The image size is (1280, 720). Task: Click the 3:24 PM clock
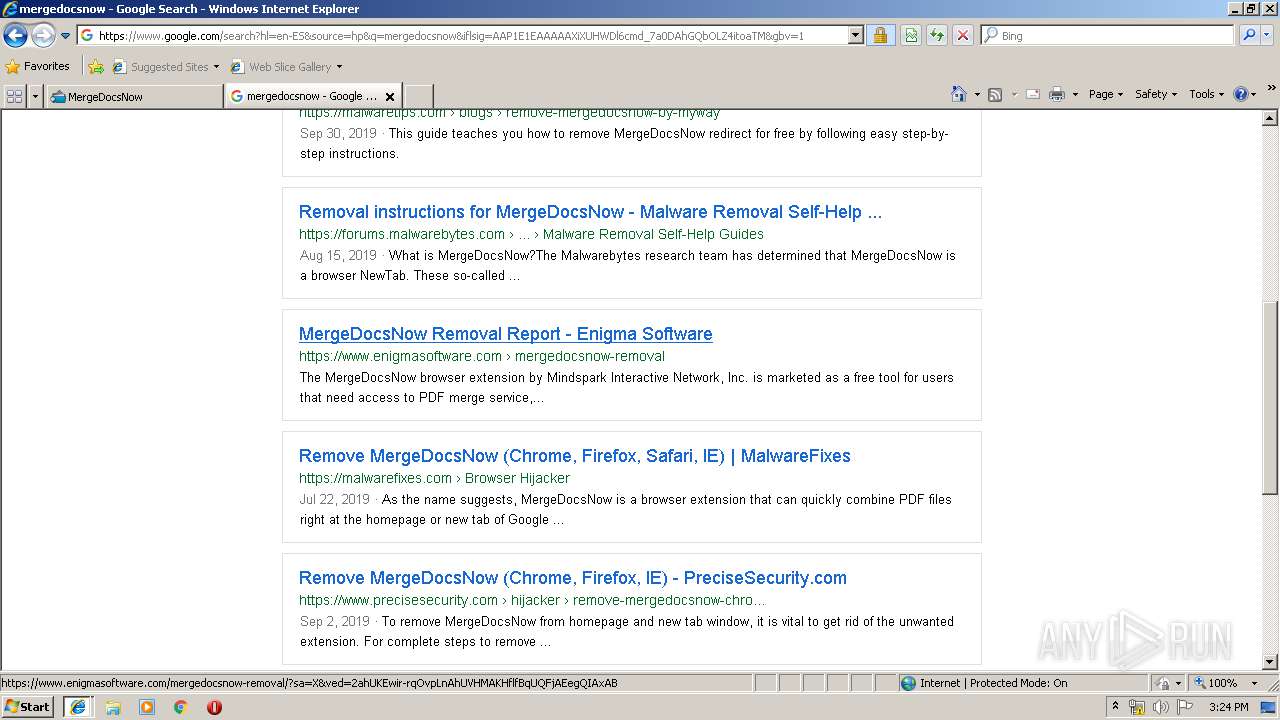(1228, 707)
